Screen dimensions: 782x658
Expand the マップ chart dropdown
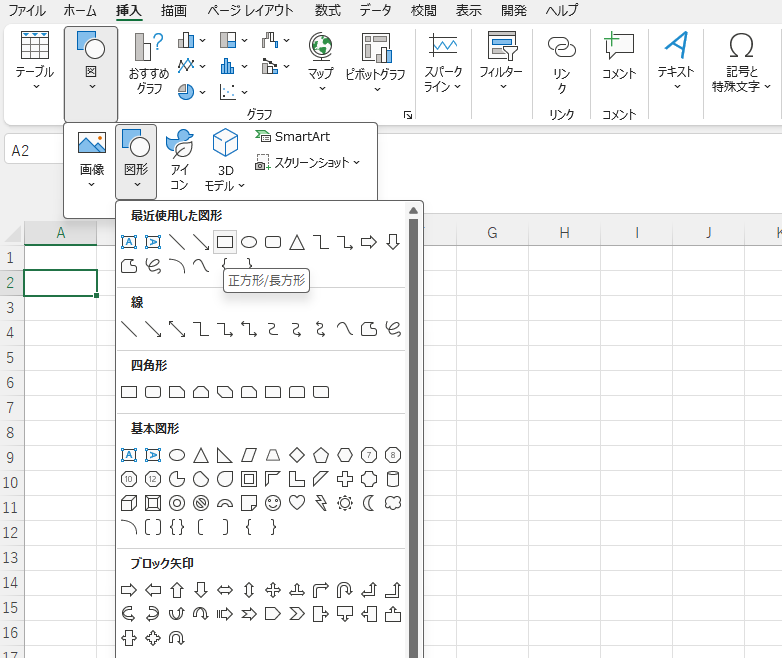click(x=321, y=62)
